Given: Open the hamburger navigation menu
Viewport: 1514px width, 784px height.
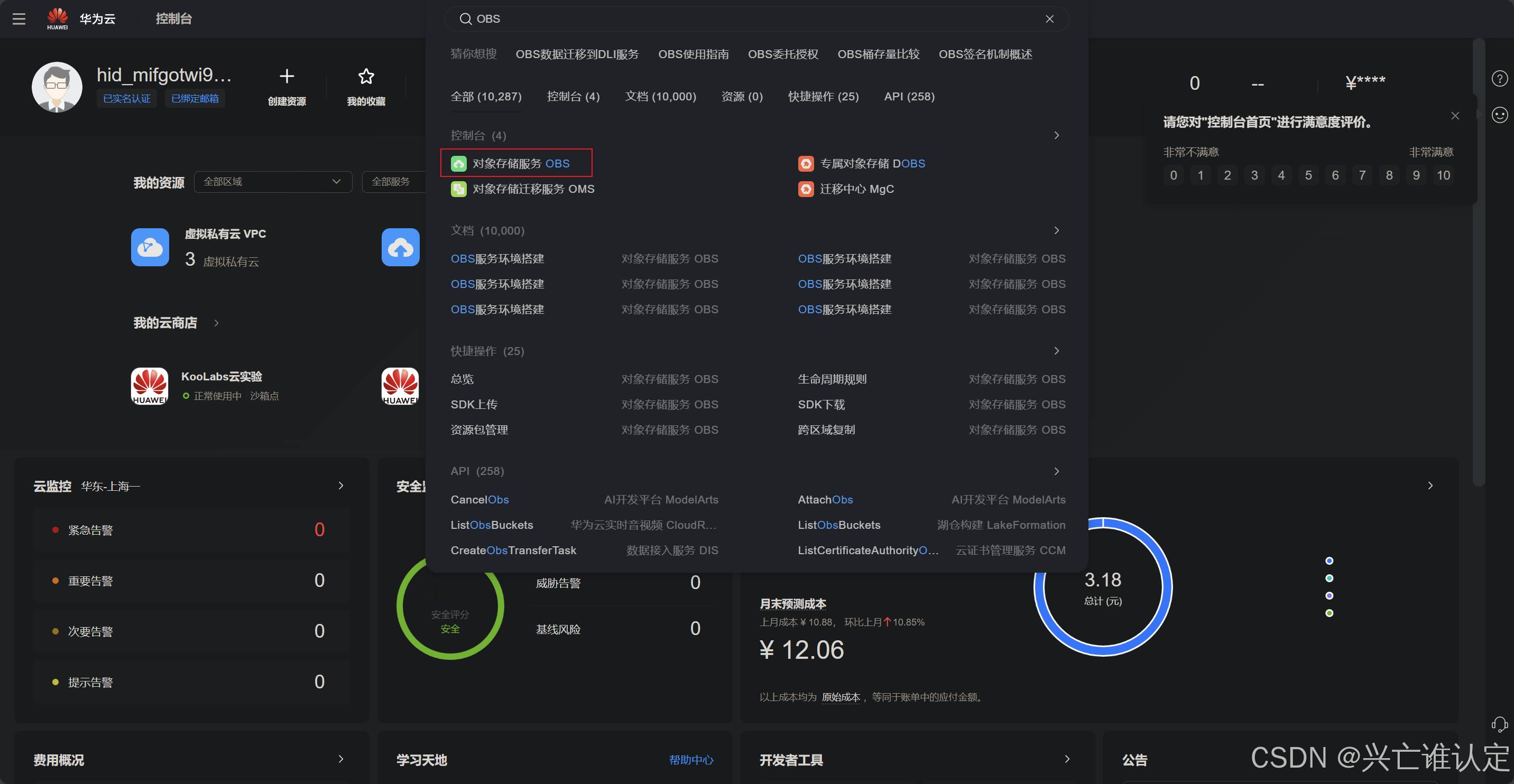Looking at the screenshot, I should [x=19, y=19].
